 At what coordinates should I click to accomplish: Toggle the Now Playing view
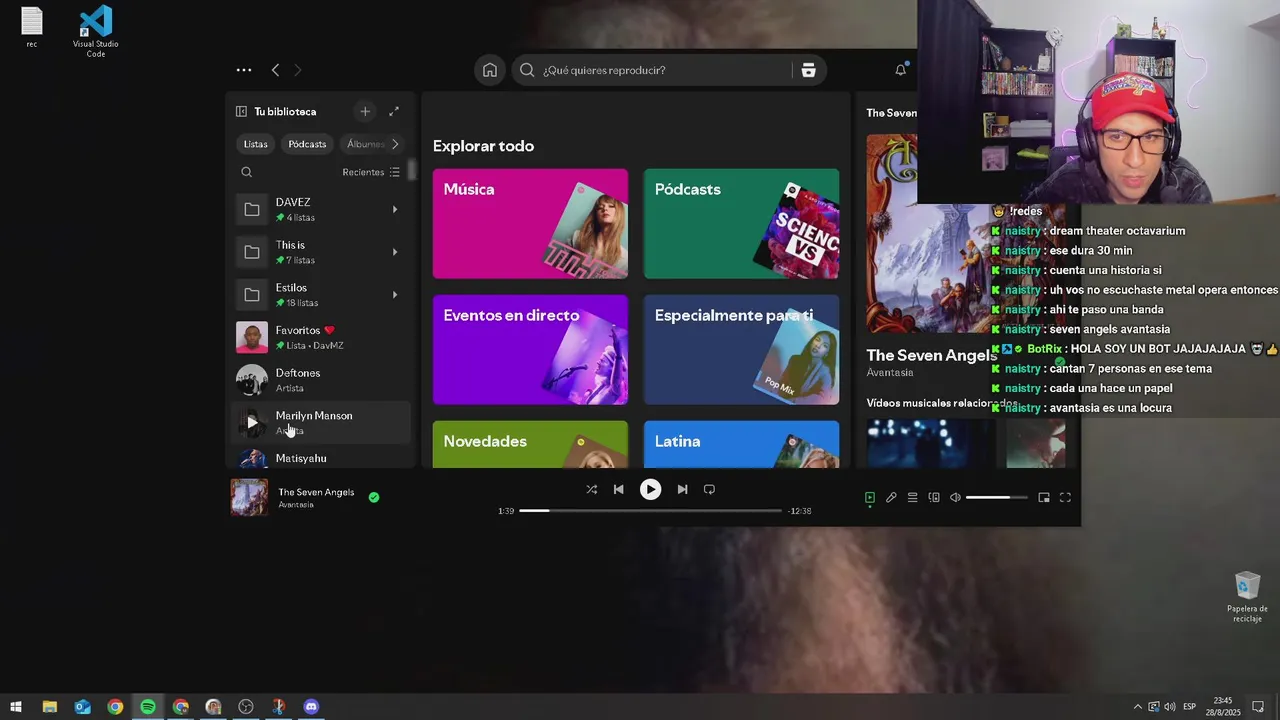coord(870,497)
